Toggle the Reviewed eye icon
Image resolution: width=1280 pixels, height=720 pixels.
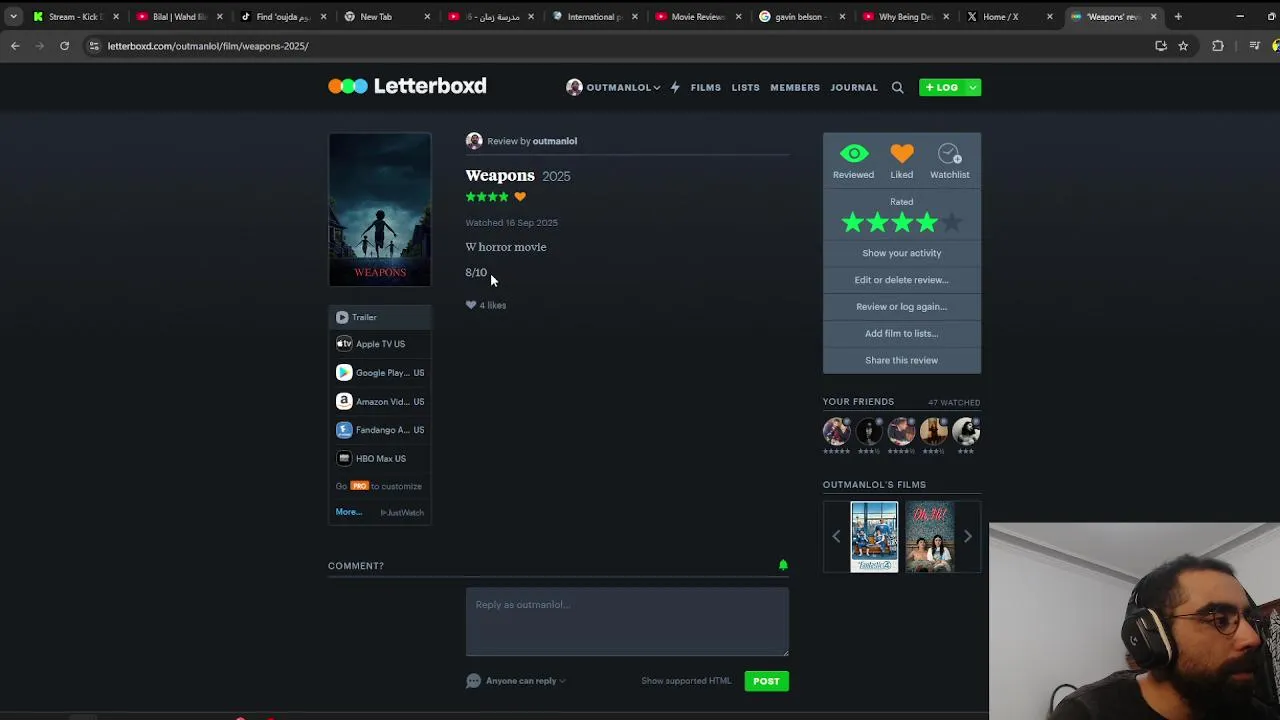[853, 154]
